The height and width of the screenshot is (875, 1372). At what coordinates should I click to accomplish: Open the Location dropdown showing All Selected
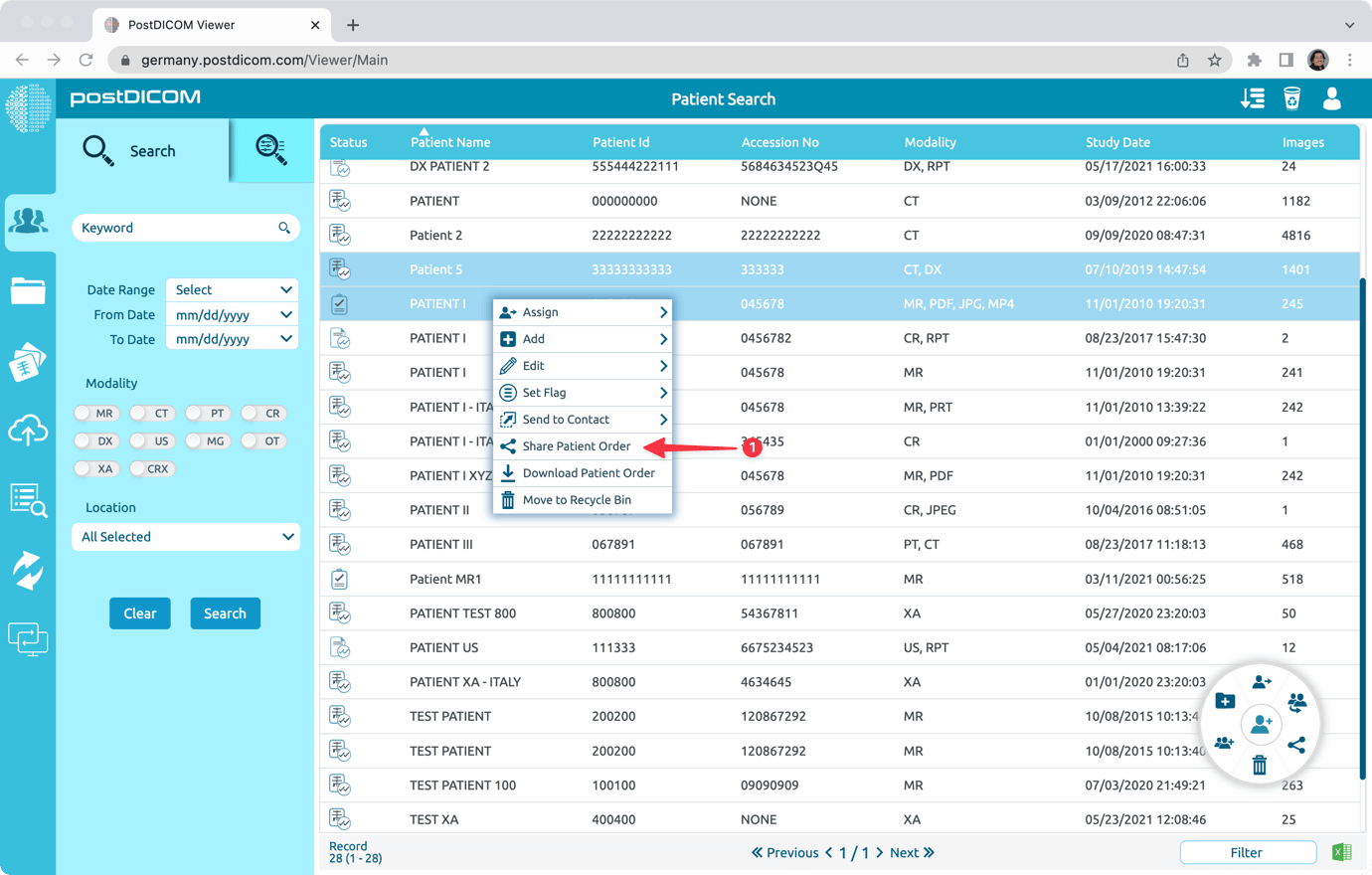pyautogui.click(x=185, y=536)
